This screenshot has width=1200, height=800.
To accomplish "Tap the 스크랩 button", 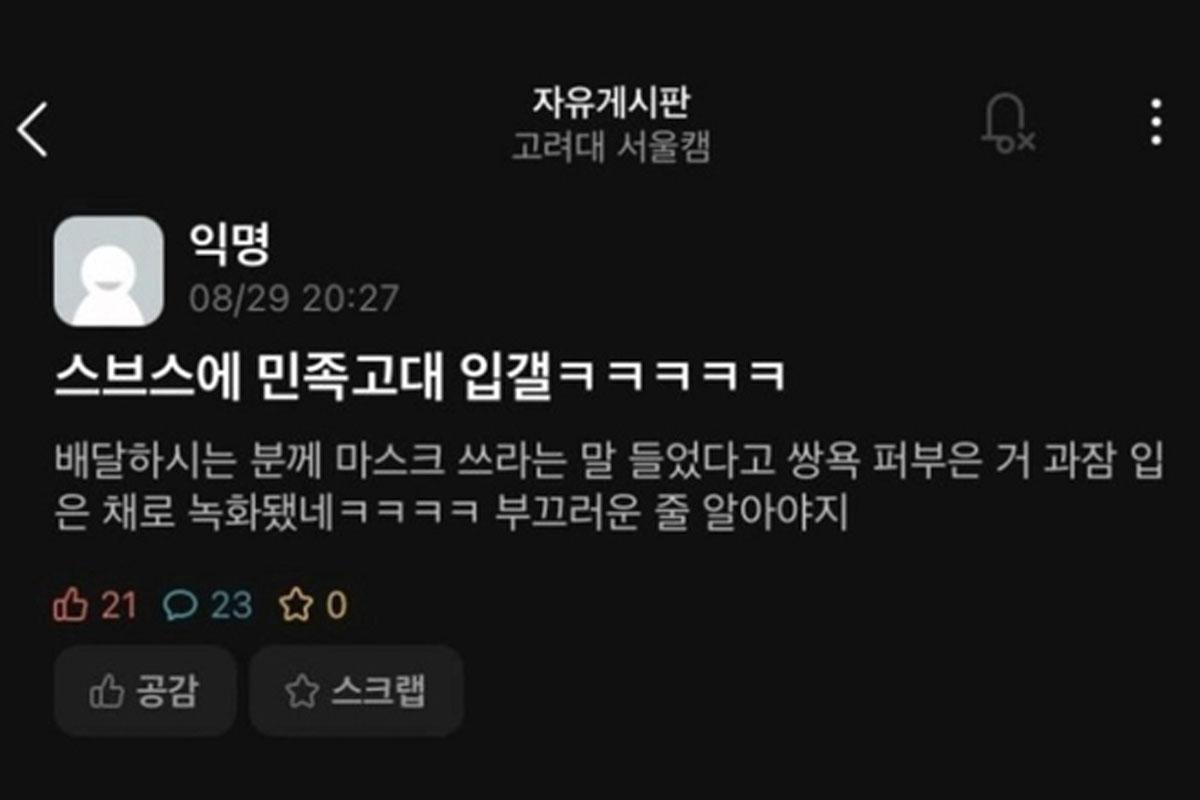I will 356,691.
